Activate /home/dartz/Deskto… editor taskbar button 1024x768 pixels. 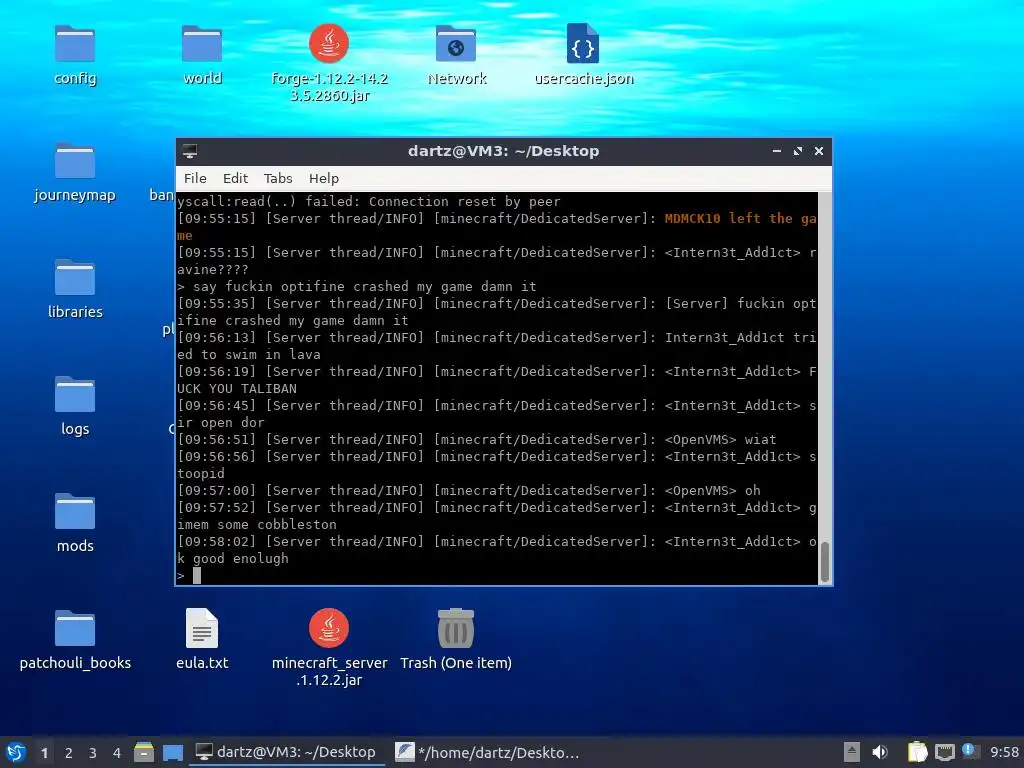488,752
